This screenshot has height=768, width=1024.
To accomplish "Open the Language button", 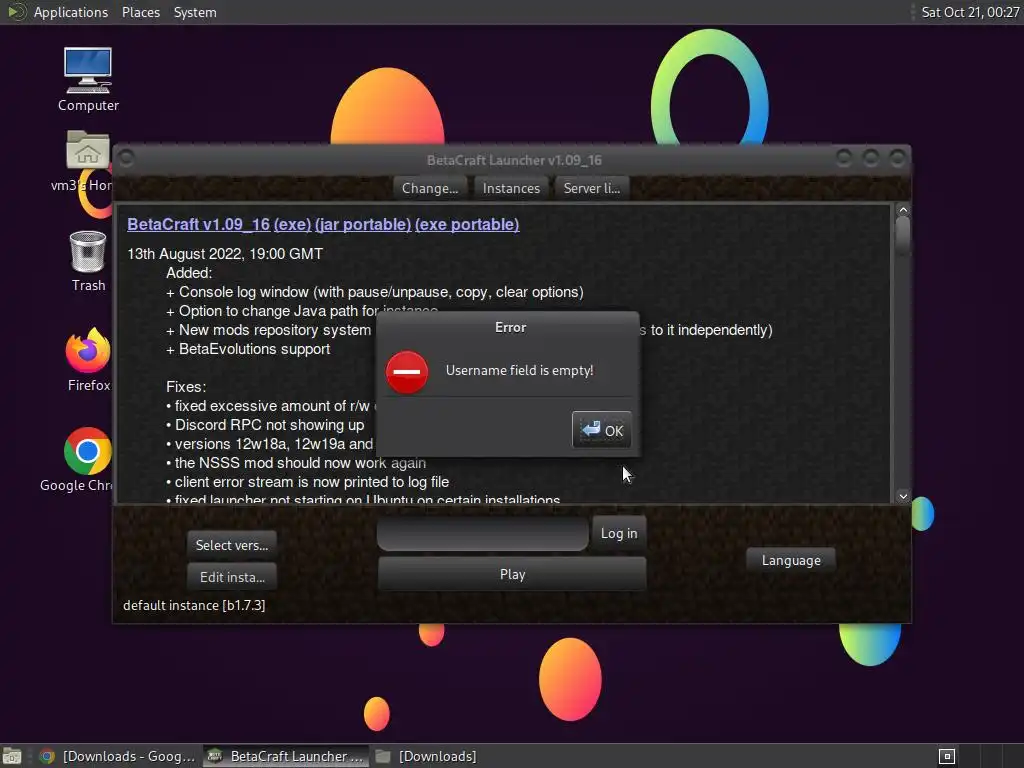I will (791, 560).
